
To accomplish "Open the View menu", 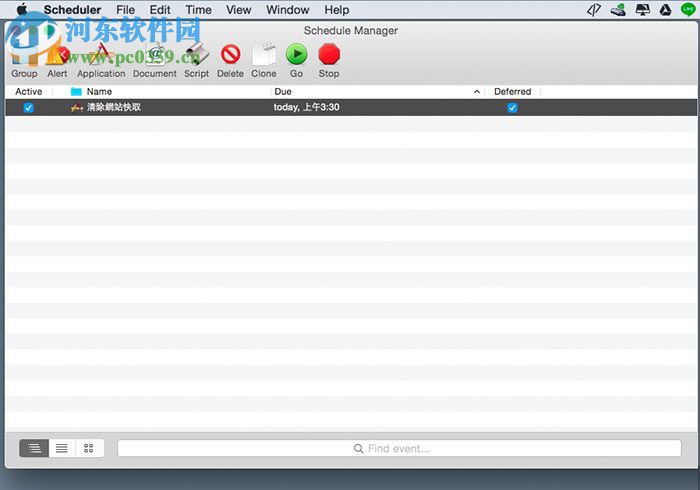I will [238, 9].
